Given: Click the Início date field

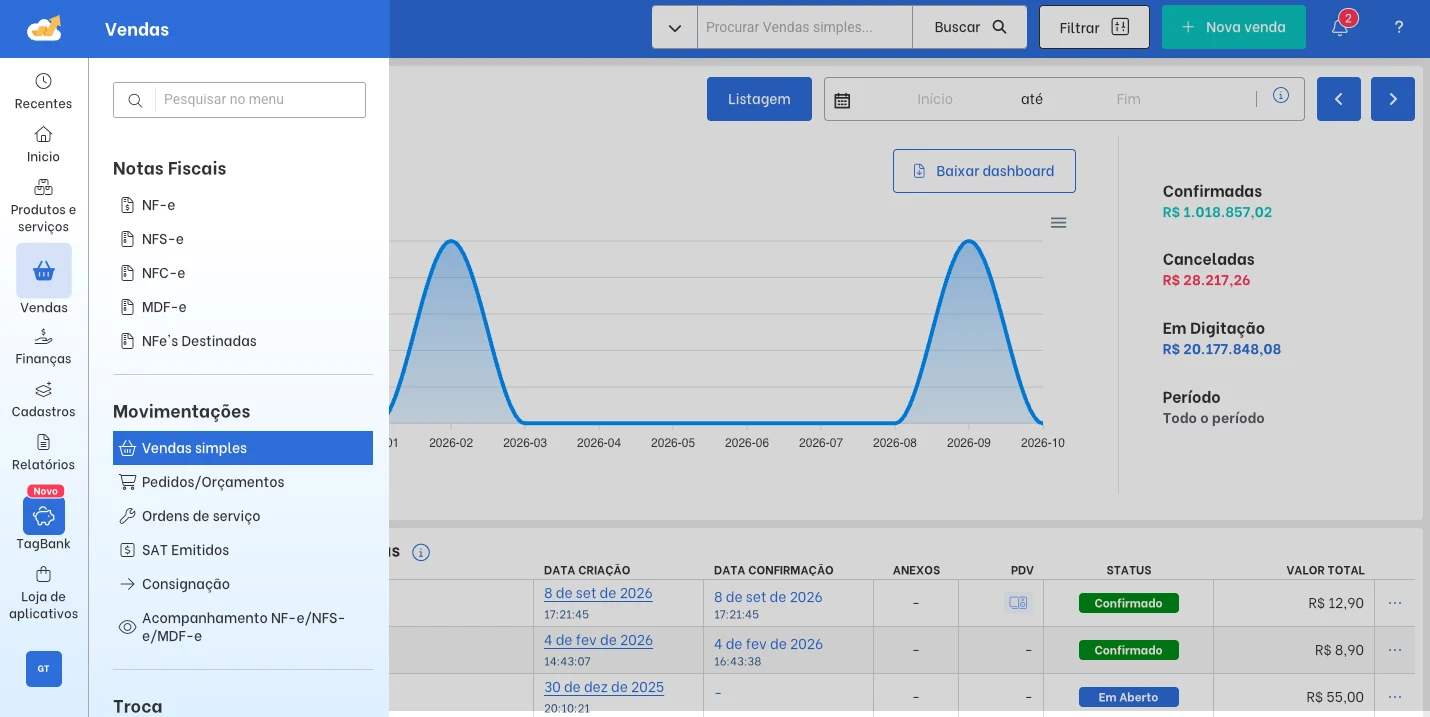Looking at the screenshot, I should click(935, 99).
